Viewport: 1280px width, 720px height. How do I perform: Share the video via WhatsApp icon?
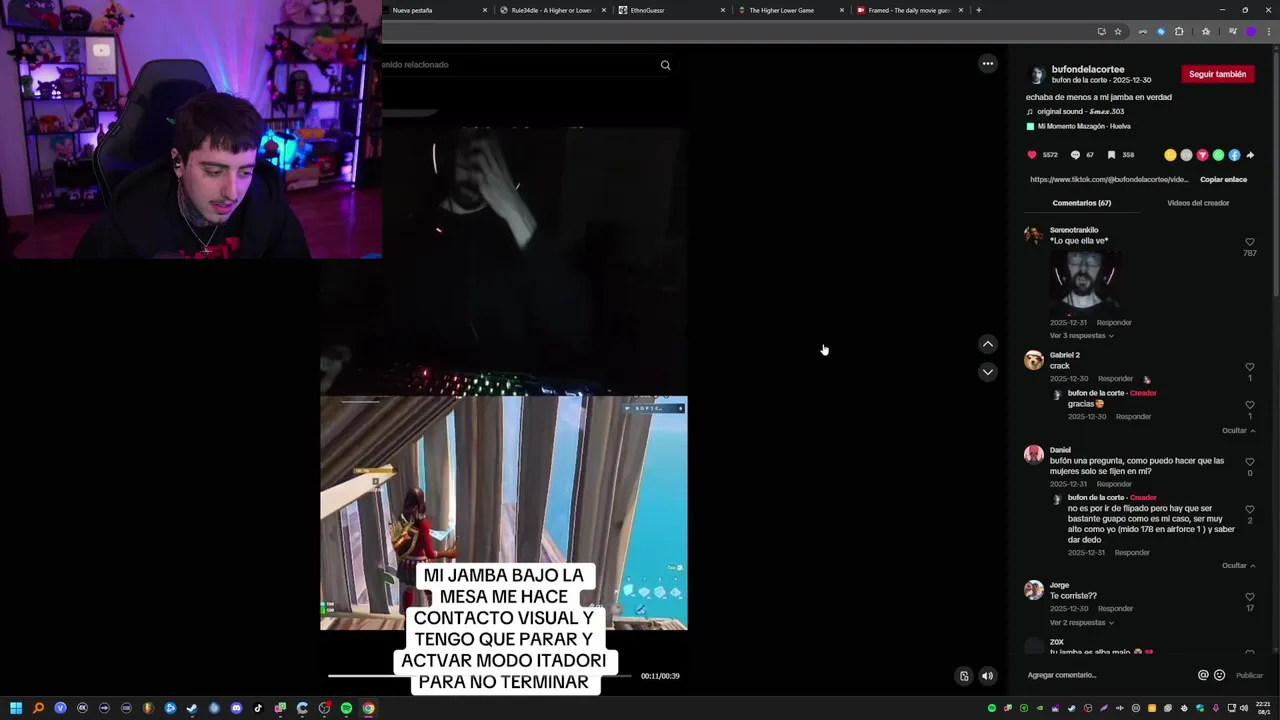click(1218, 155)
